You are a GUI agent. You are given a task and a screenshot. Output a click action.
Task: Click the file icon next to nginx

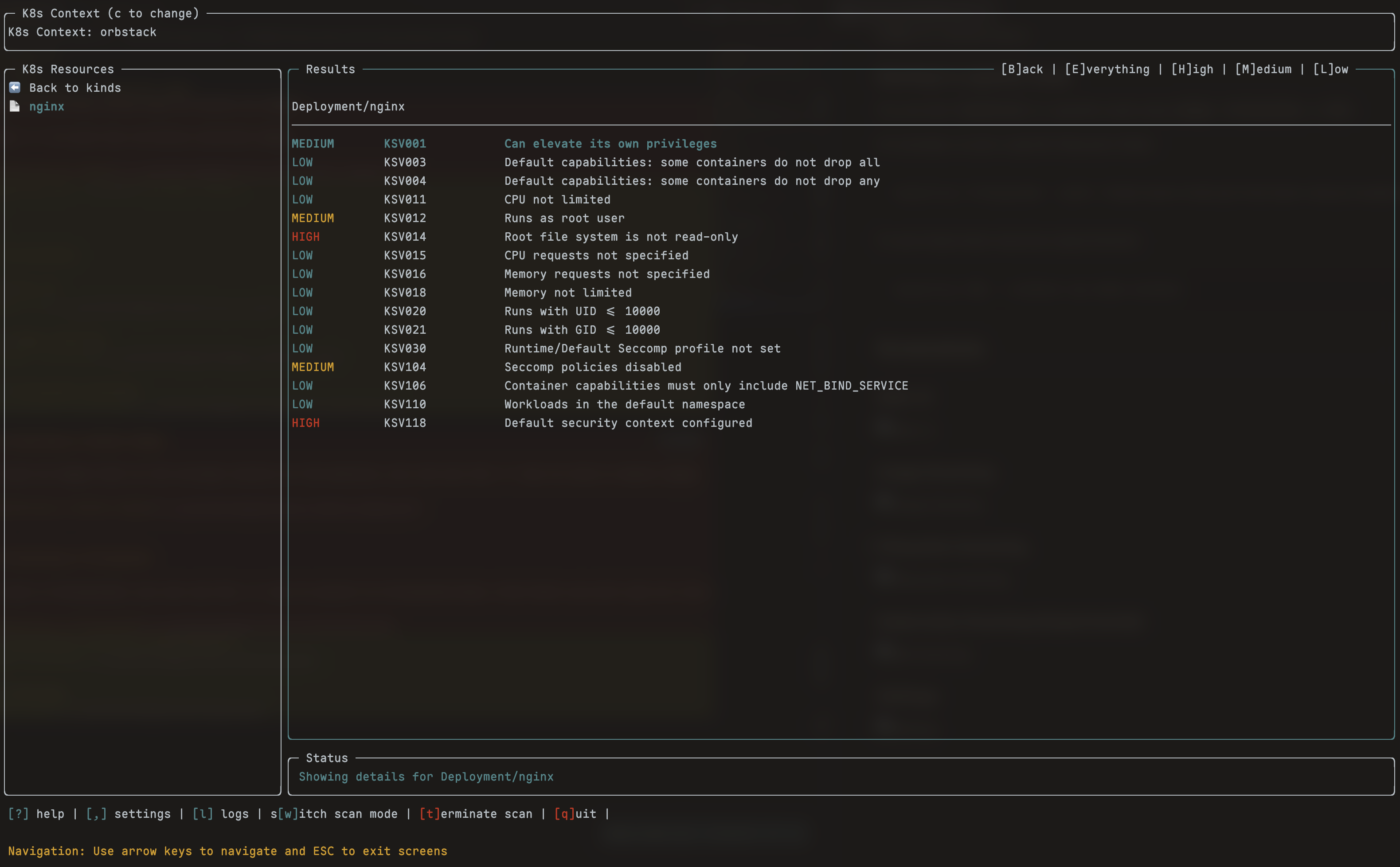tap(15, 107)
